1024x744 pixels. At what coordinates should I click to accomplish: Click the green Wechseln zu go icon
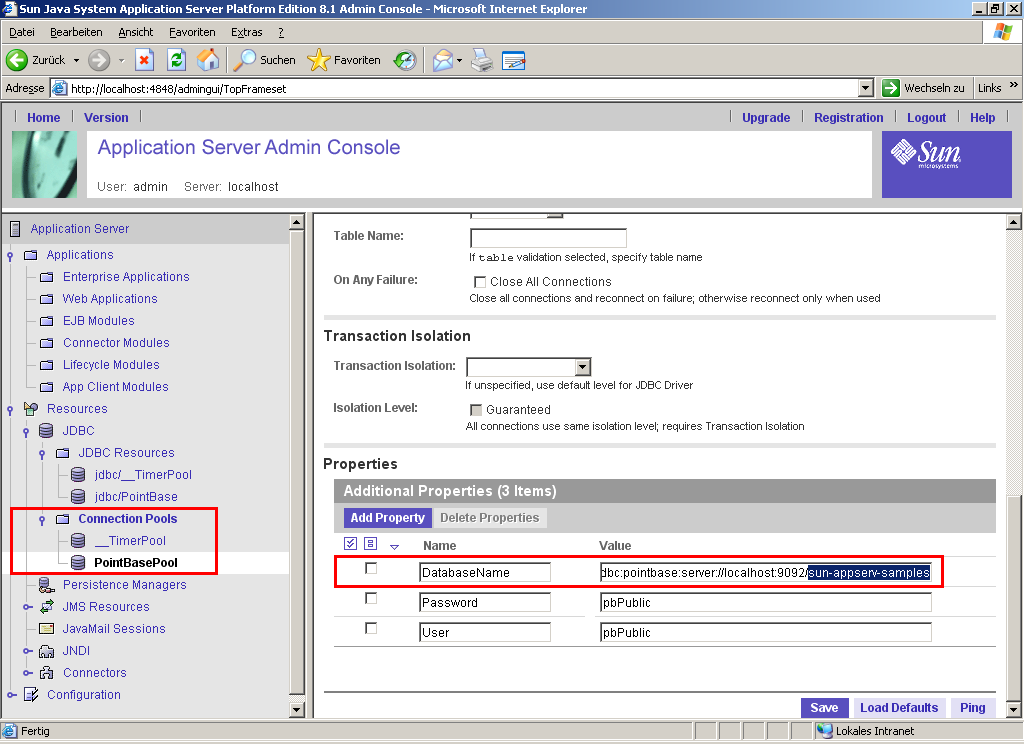[890, 88]
